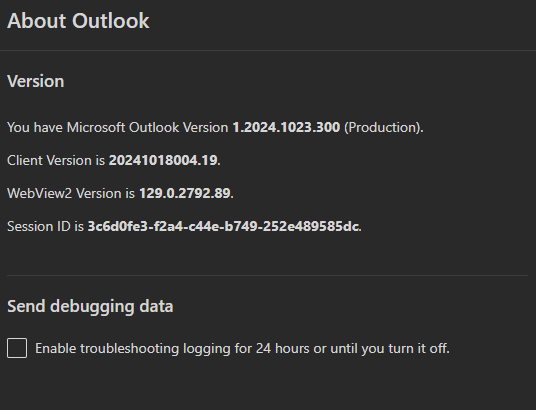
Task: Click the Send debugging data heading
Action: (x=90, y=306)
